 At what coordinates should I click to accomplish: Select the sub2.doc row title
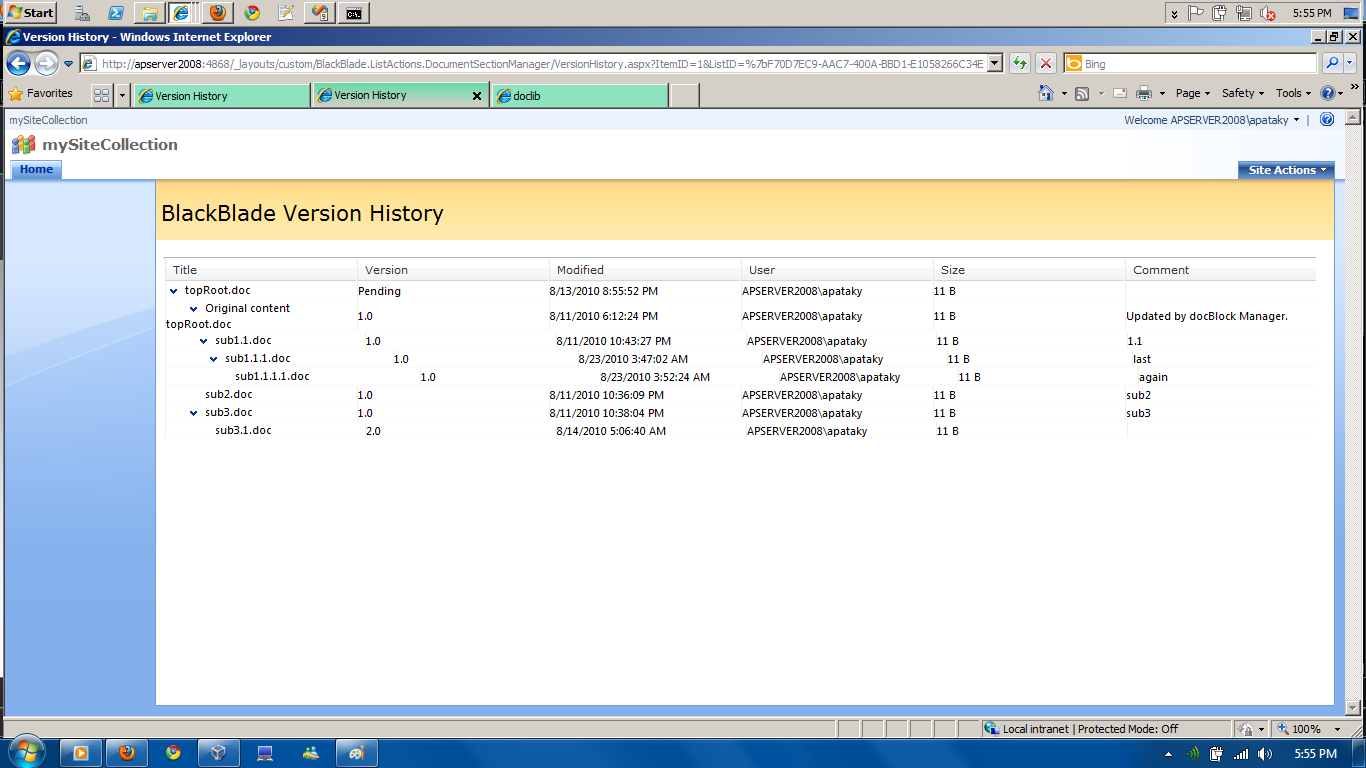point(229,394)
